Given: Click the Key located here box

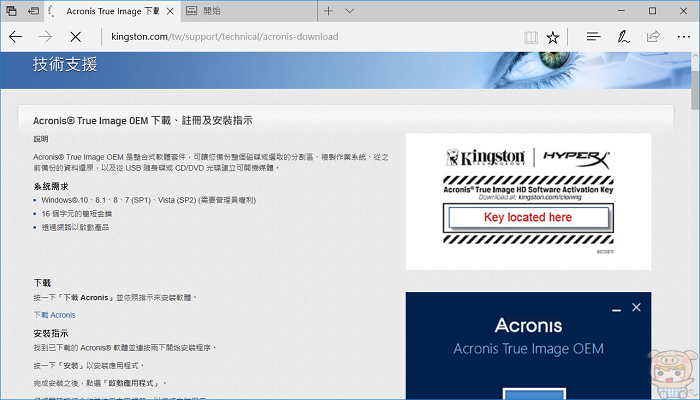Looking at the screenshot, I should coord(528,217).
